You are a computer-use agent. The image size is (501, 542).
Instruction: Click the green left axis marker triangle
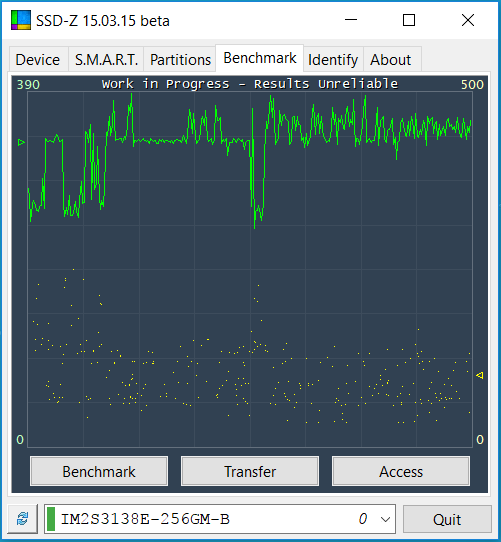[21, 142]
